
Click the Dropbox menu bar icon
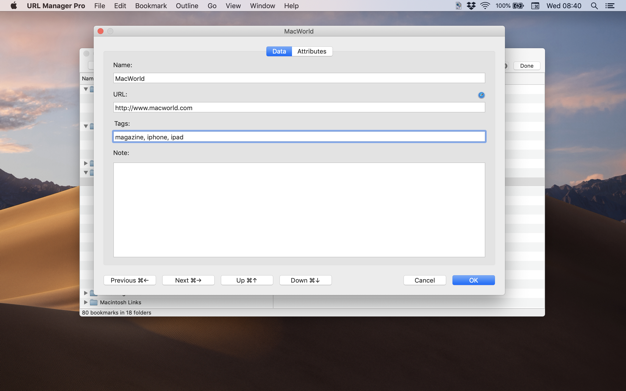[471, 6]
